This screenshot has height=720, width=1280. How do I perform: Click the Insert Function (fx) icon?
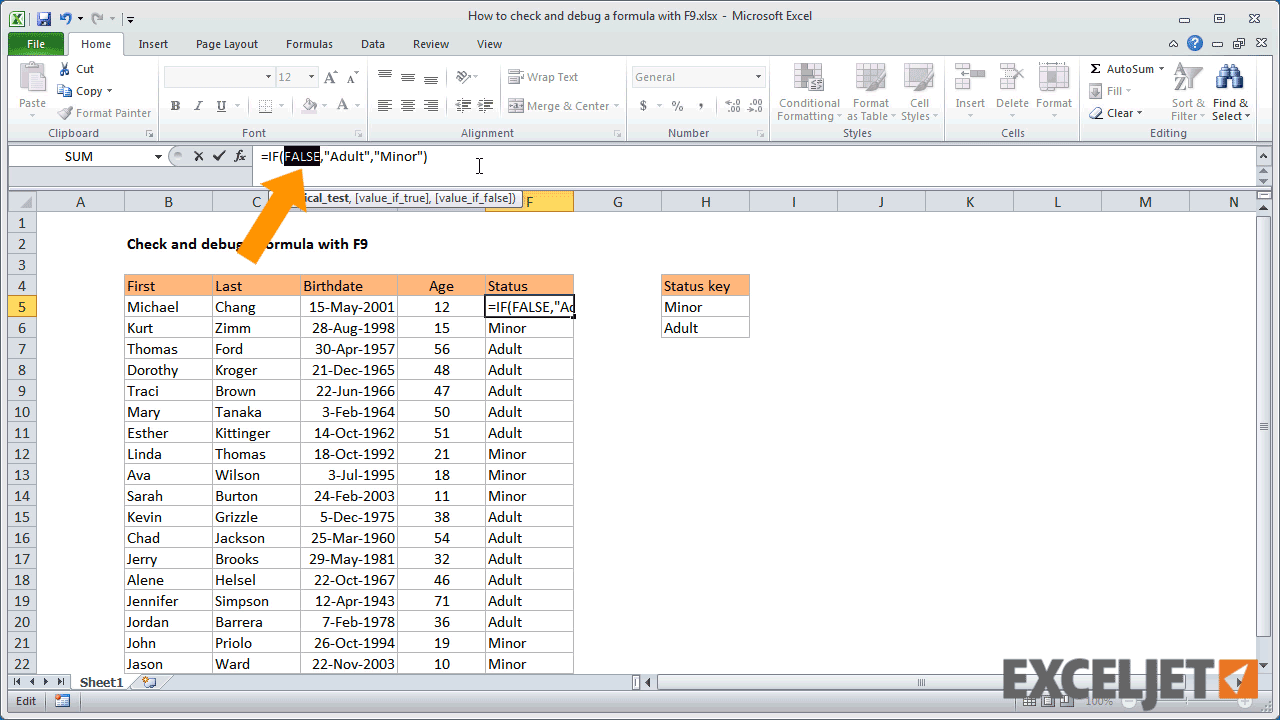click(238, 156)
